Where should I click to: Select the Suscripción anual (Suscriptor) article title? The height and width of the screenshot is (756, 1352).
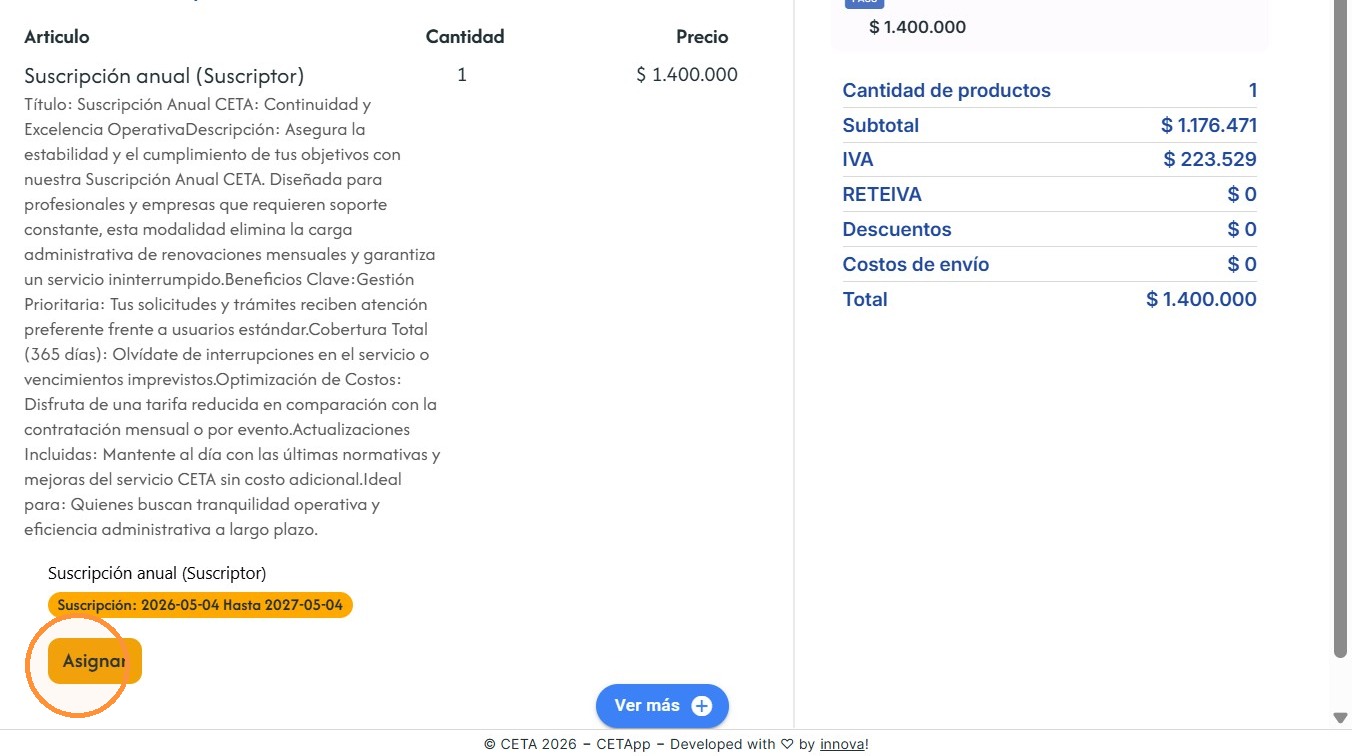[164, 76]
